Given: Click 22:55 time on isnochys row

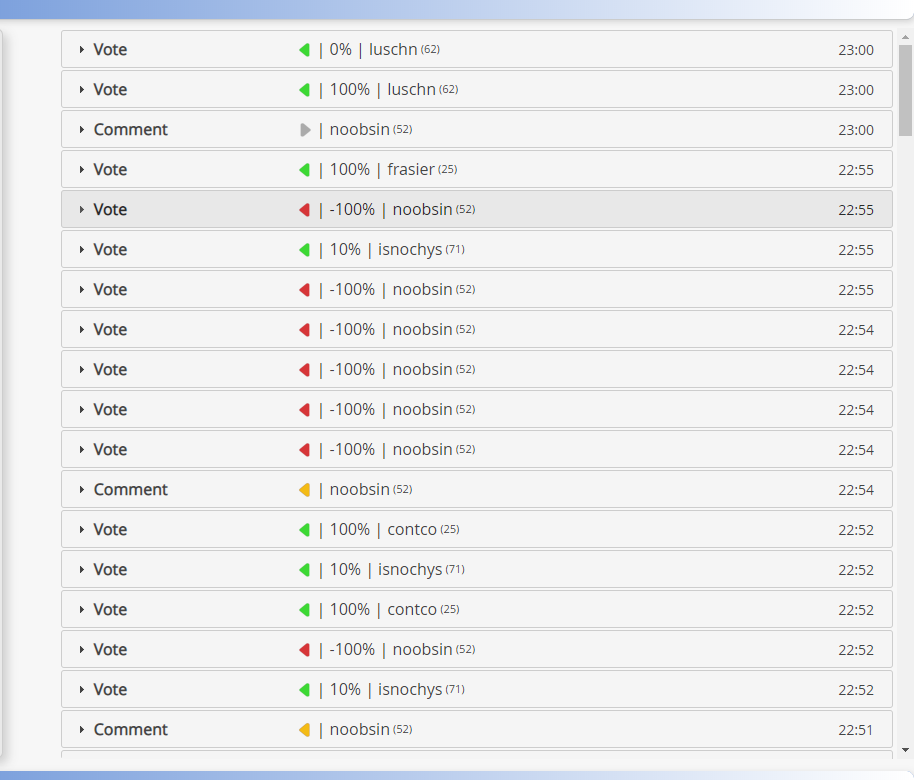Looking at the screenshot, I should tap(856, 250).
